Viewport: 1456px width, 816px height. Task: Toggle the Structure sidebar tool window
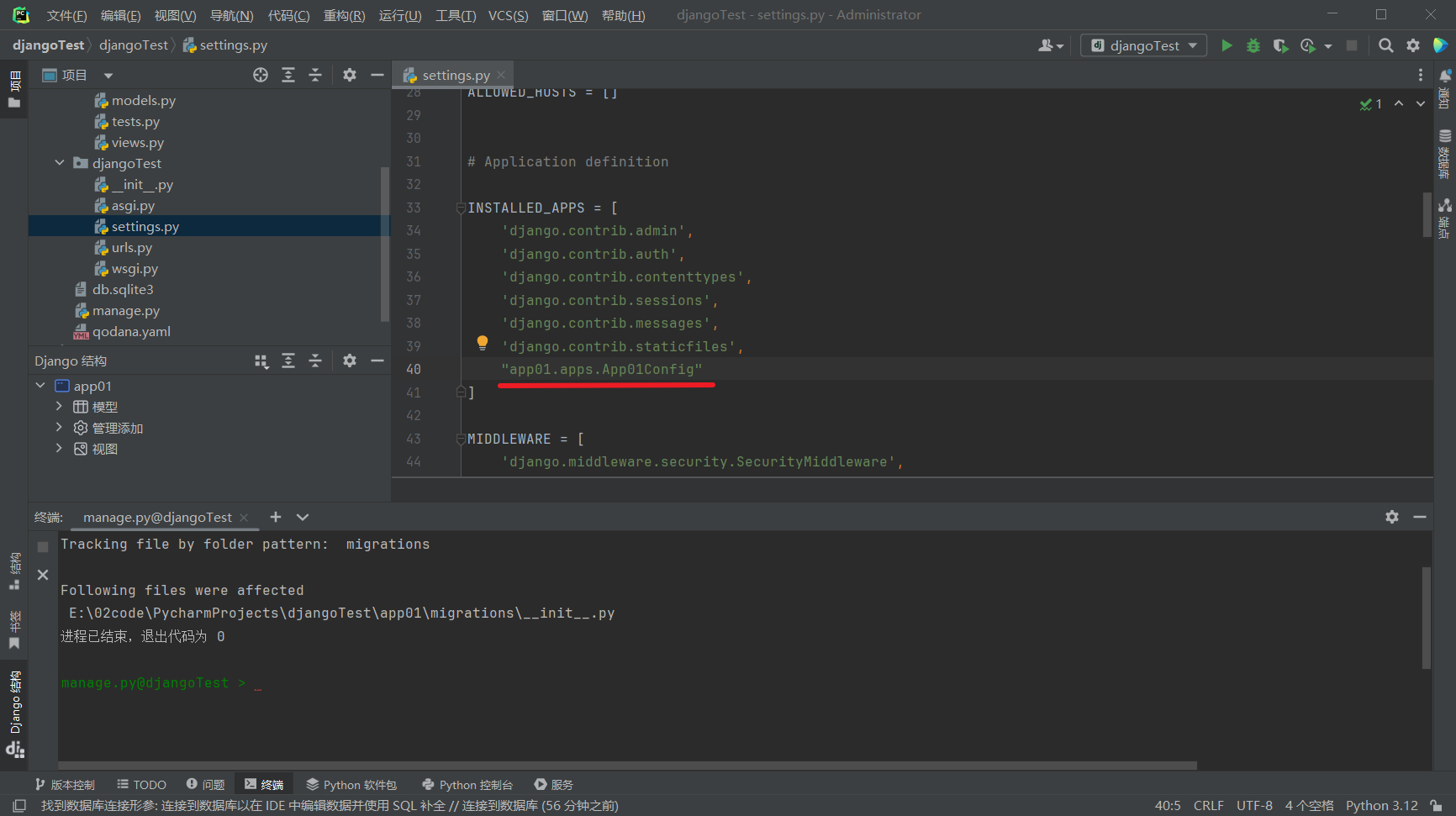pos(14,571)
